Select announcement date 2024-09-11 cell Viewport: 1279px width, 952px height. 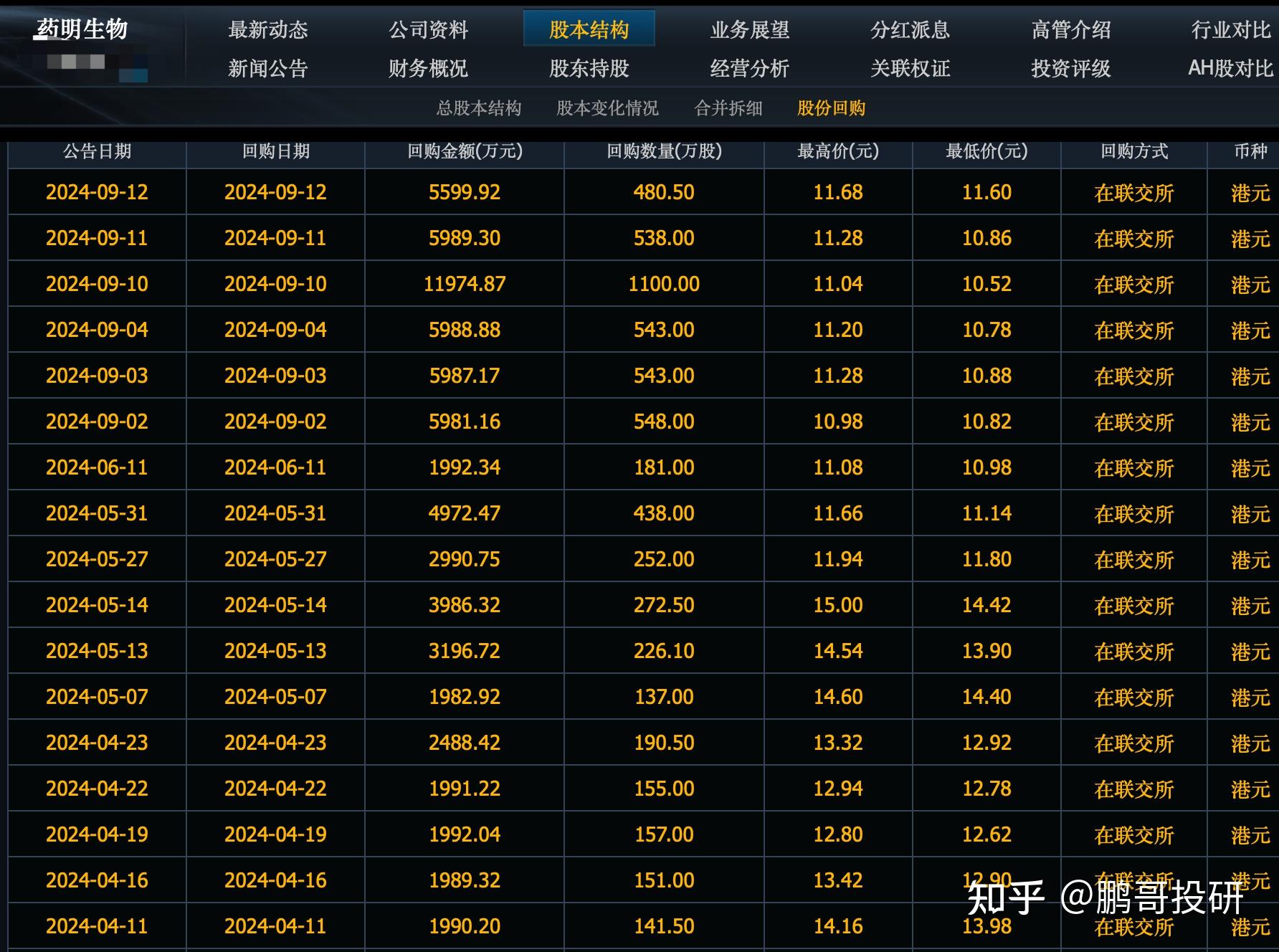pyautogui.click(x=98, y=238)
